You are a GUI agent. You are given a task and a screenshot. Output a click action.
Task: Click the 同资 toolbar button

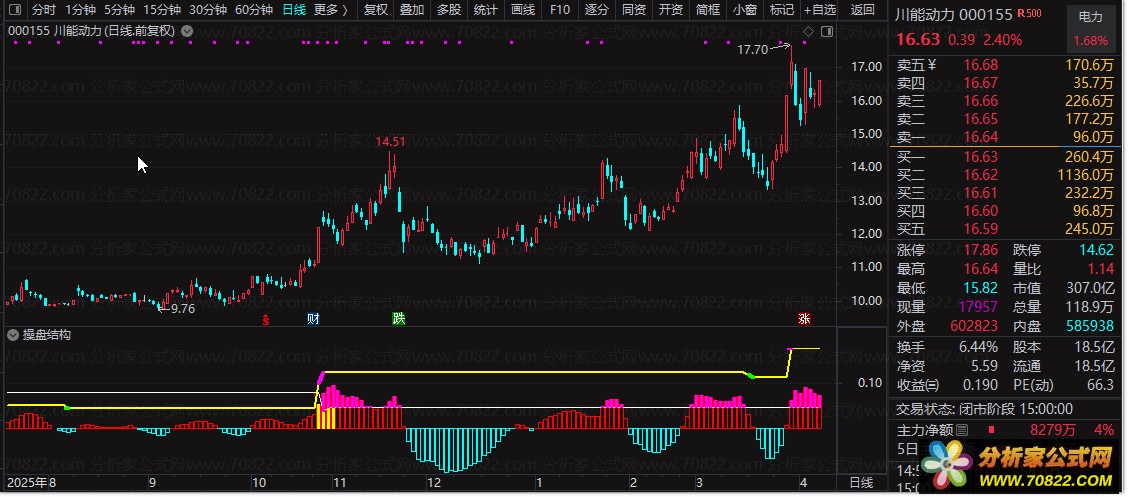633,10
